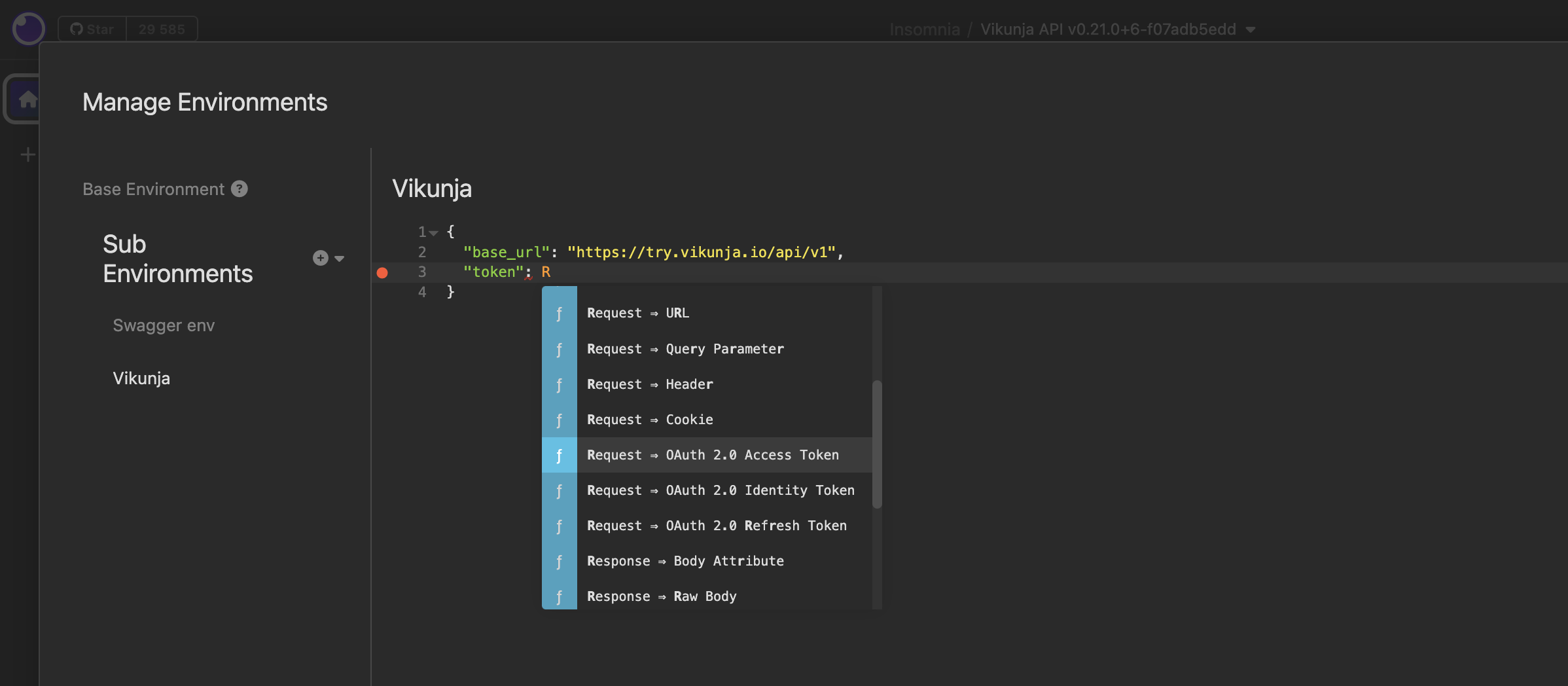
Task: Pick Response Body Attribute suggestion
Action: (x=685, y=561)
